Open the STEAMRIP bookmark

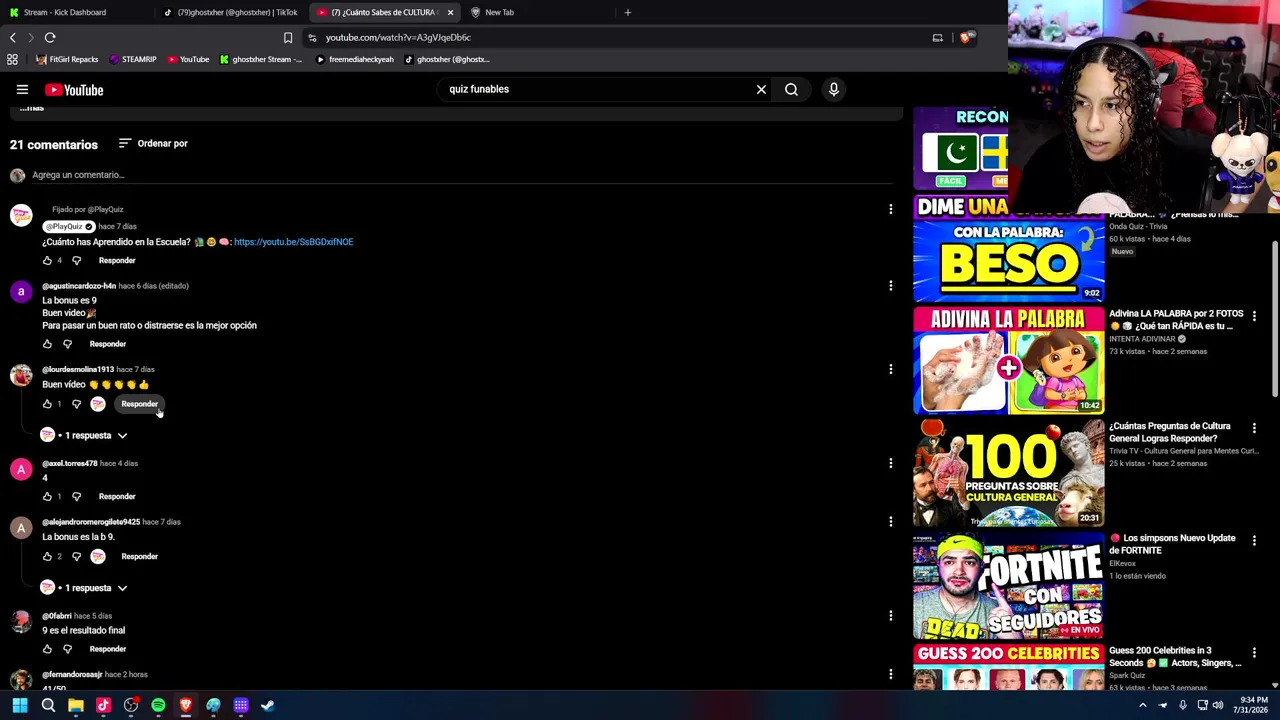[133, 59]
